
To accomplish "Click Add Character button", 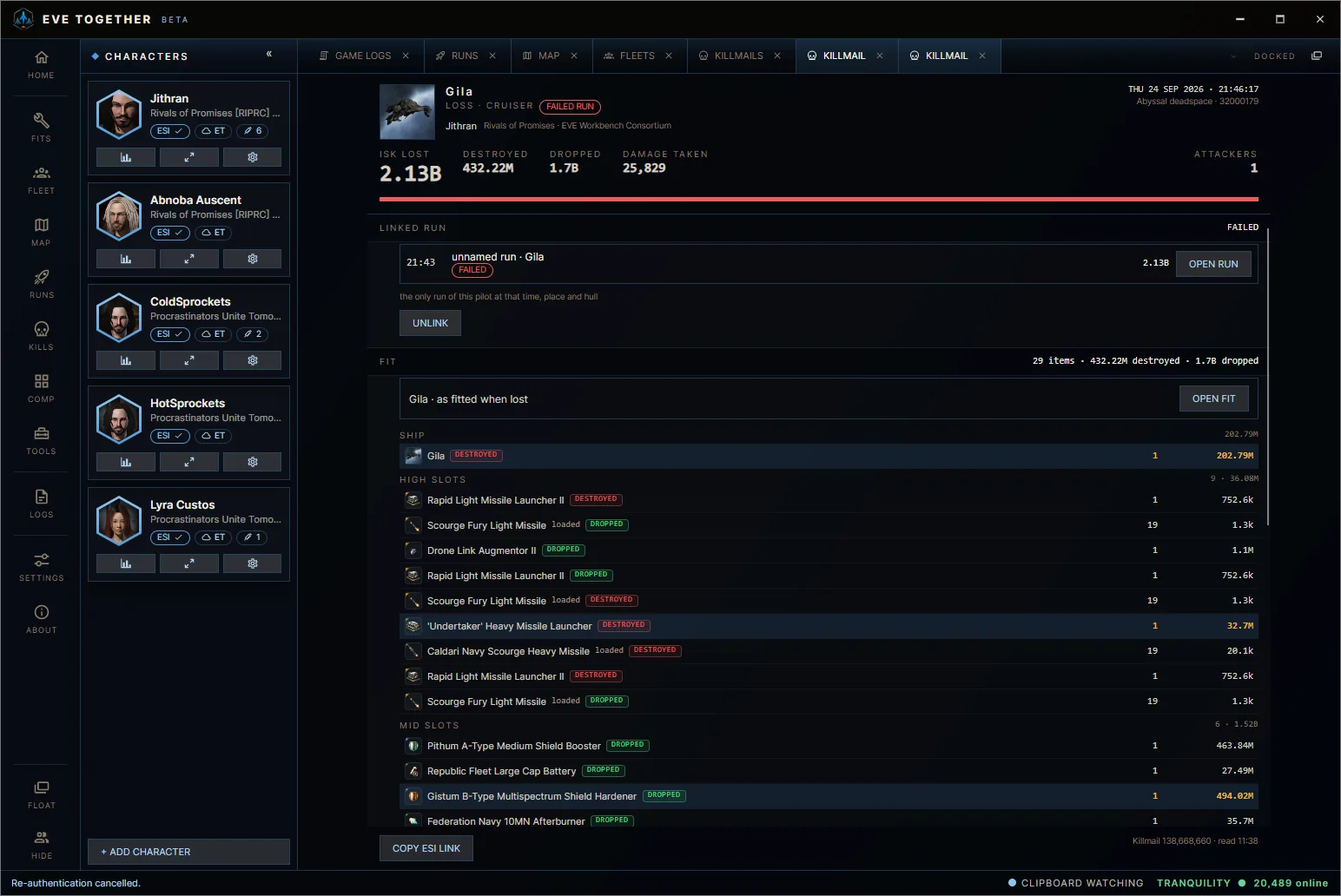I will [x=188, y=852].
